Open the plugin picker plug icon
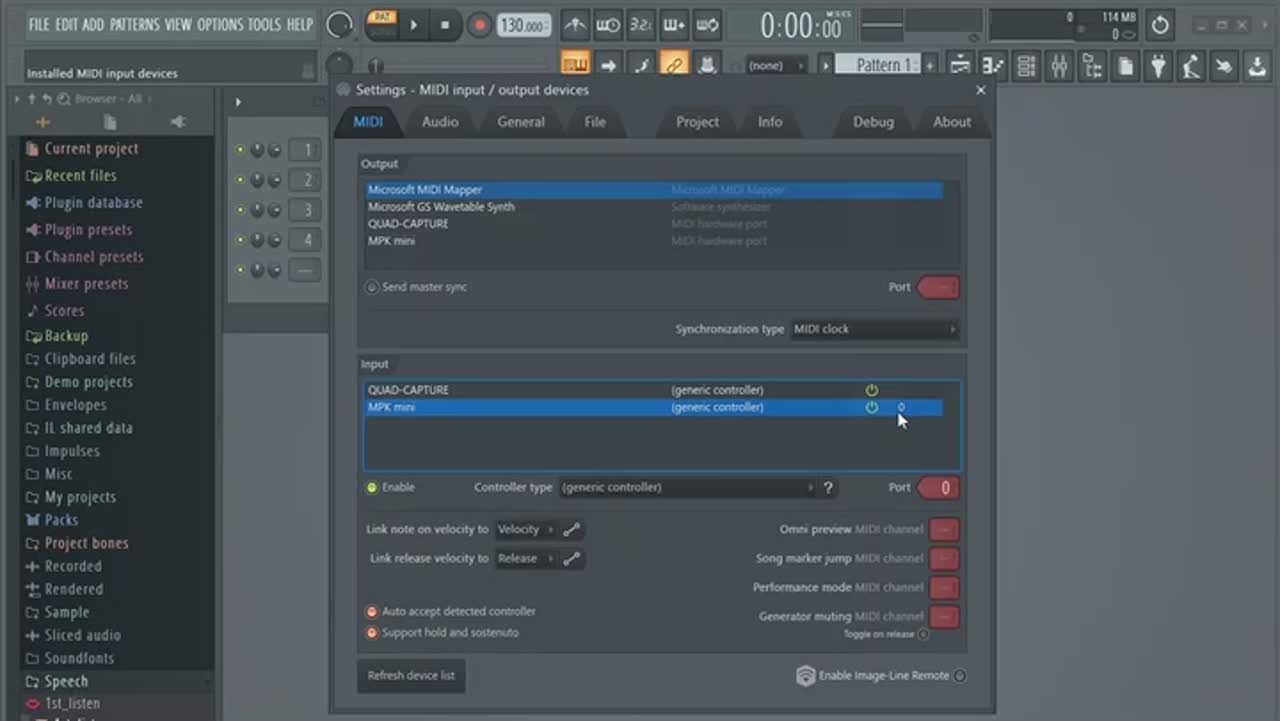This screenshot has width=1280, height=721. (1158, 66)
